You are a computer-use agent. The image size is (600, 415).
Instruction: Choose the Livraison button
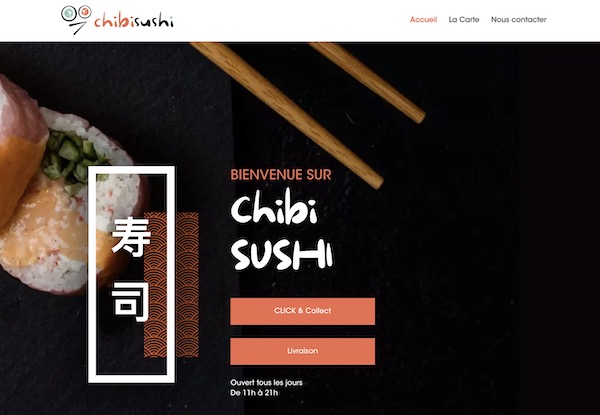coord(302,351)
